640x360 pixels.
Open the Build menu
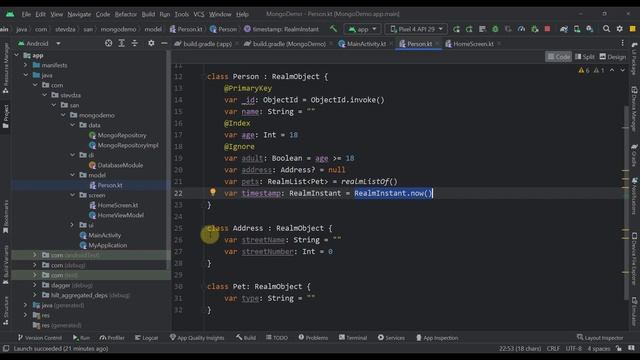[x=148, y=14]
